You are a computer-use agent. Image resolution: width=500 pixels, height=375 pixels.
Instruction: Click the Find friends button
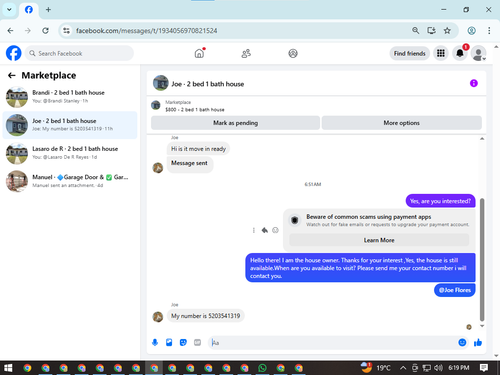point(409,53)
